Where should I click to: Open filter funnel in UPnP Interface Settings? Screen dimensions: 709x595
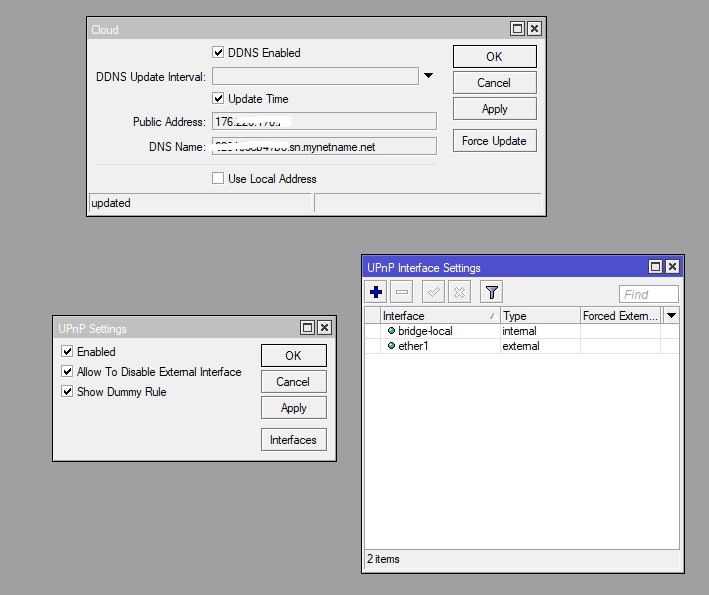point(492,292)
